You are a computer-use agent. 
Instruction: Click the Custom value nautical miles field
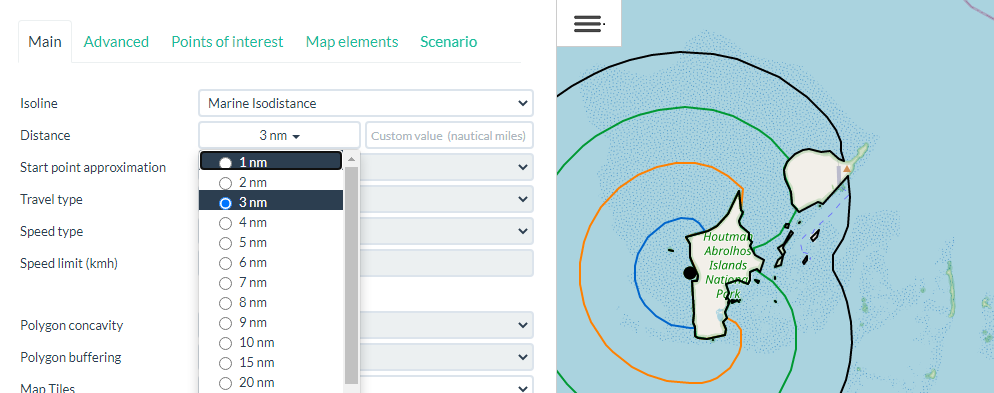pyautogui.click(x=449, y=136)
